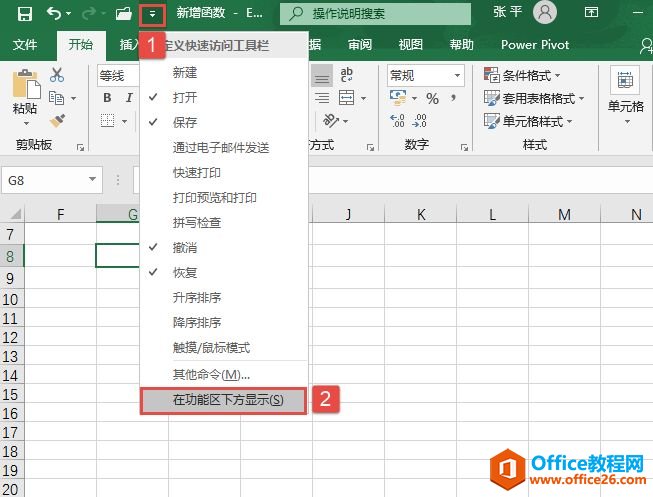Select column K header
The height and width of the screenshot is (497, 653).
[x=421, y=215]
